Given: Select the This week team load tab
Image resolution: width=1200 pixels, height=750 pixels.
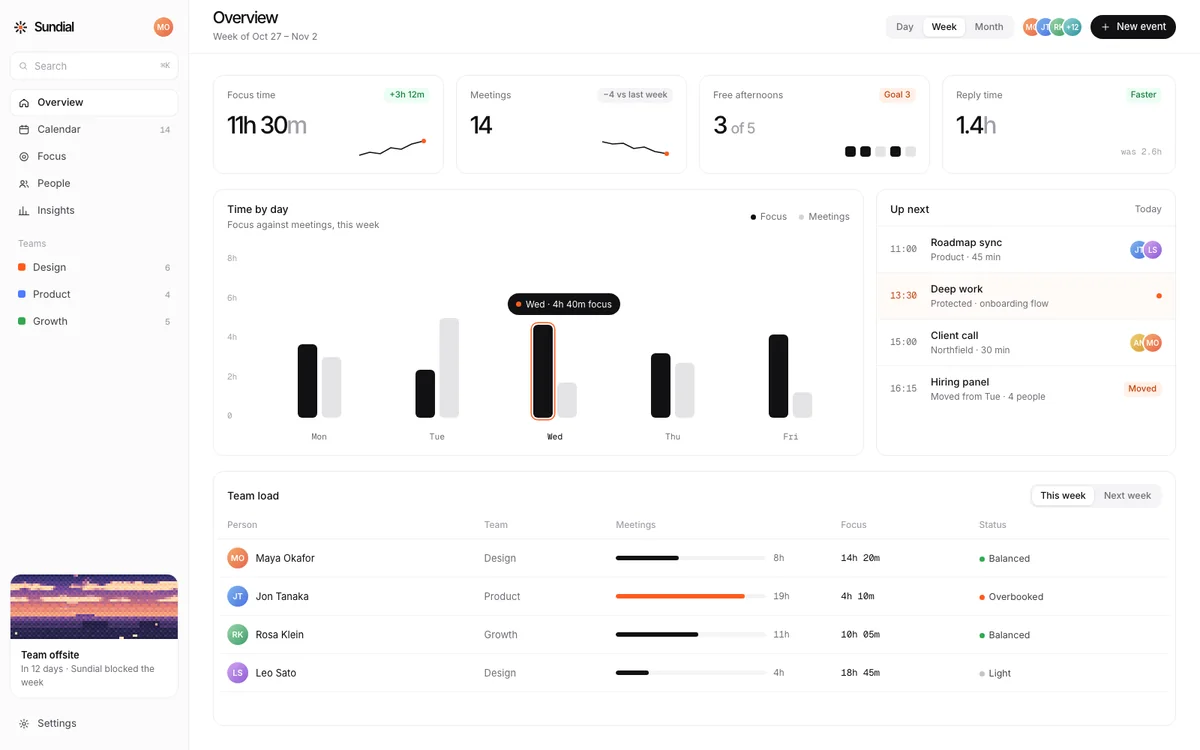Looking at the screenshot, I should tap(1063, 496).
